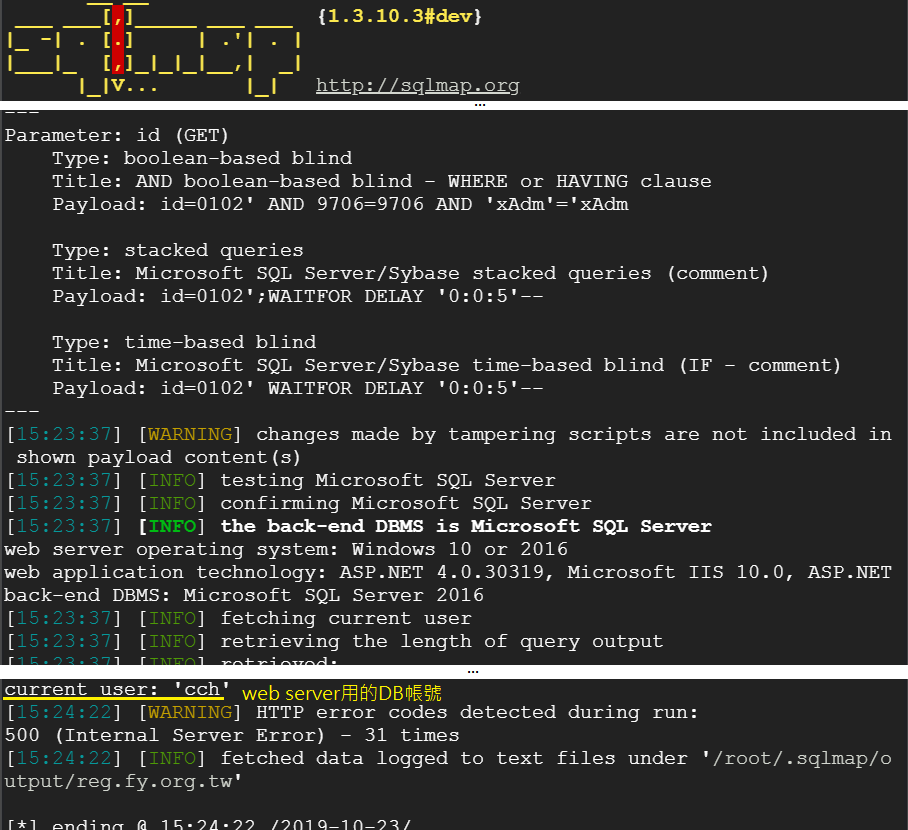
Task: Click 'HTTP error codes detected during run' warning
Action: click(x=352, y=712)
